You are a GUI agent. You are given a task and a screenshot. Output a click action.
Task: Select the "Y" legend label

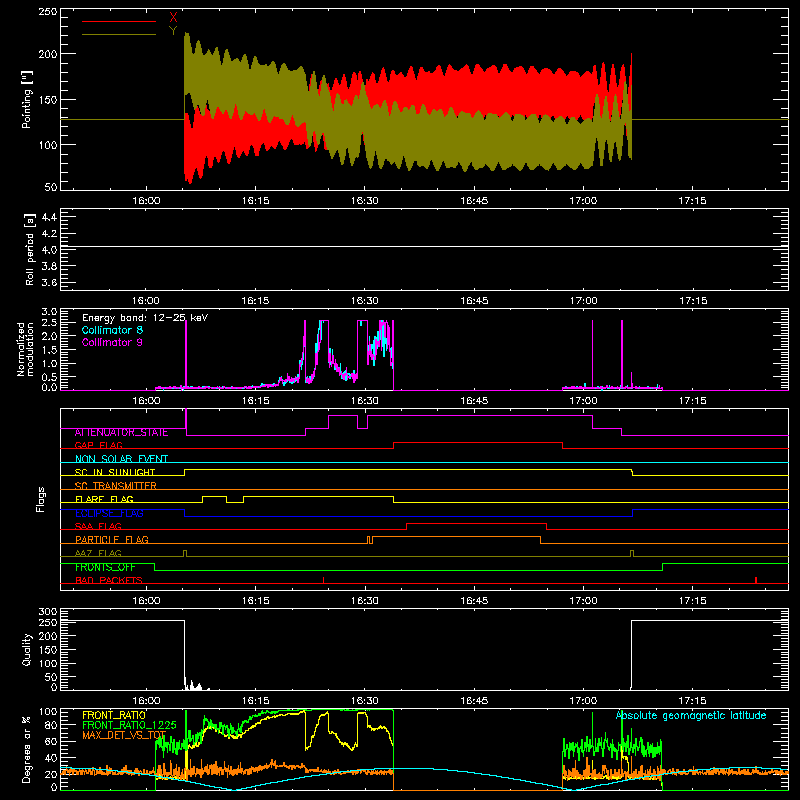[173, 31]
